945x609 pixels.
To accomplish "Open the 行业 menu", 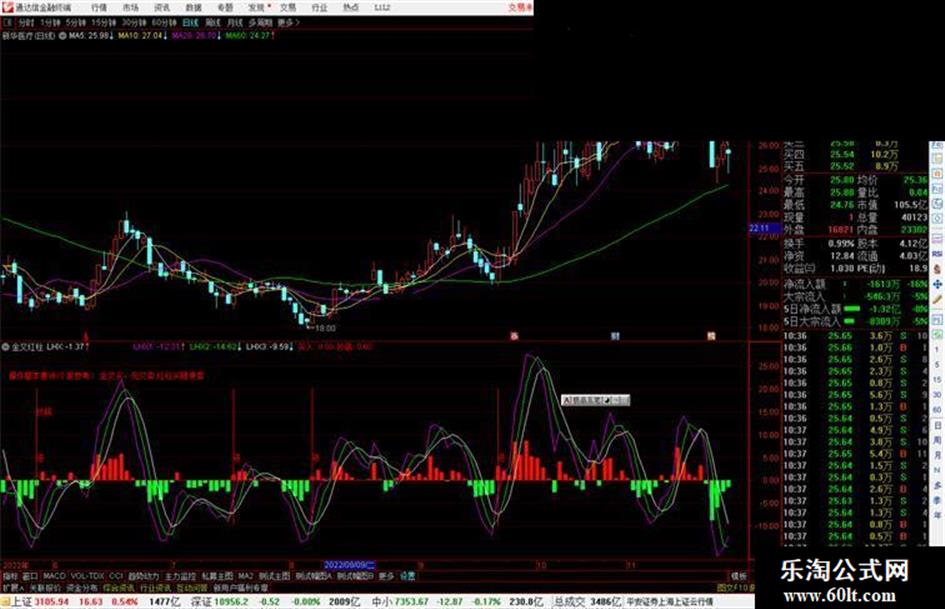I will click(x=319, y=7).
